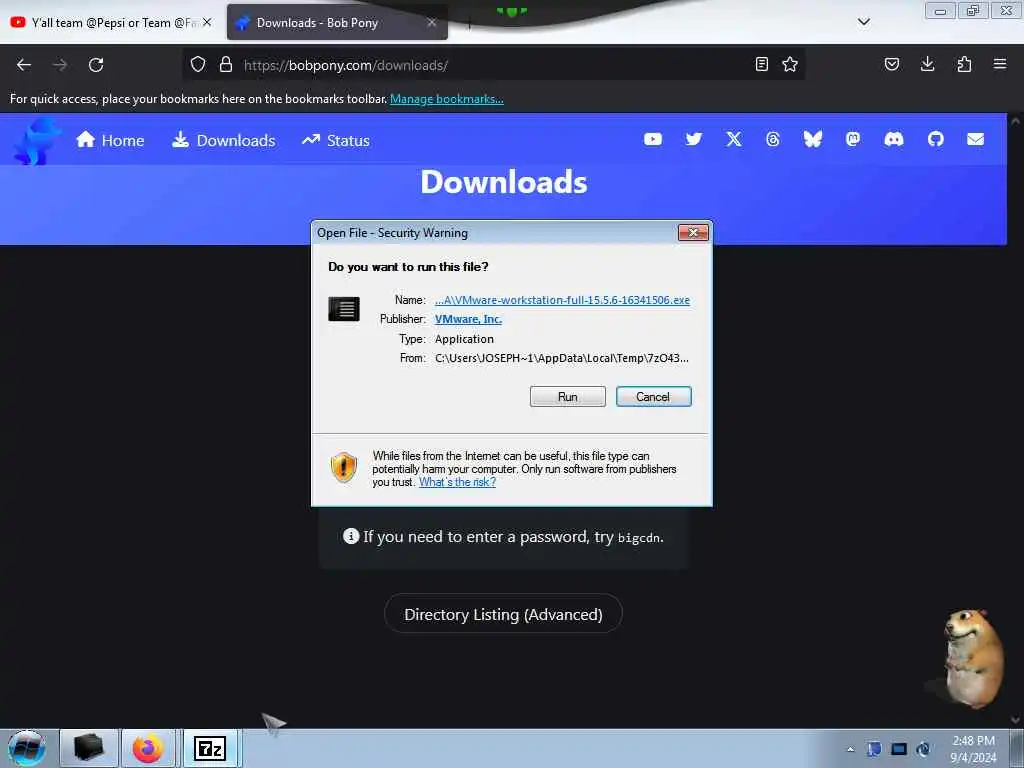The width and height of the screenshot is (1024, 768).
Task: Click the Bluesky butterfly icon
Action: coord(813,139)
